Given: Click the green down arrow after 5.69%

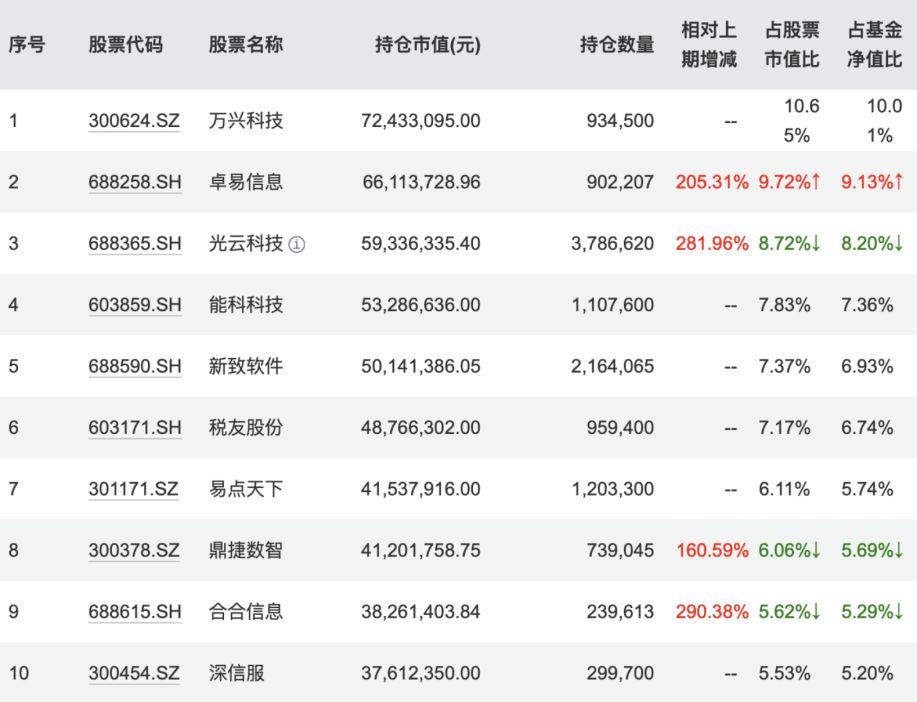Looking at the screenshot, I should point(898,549).
